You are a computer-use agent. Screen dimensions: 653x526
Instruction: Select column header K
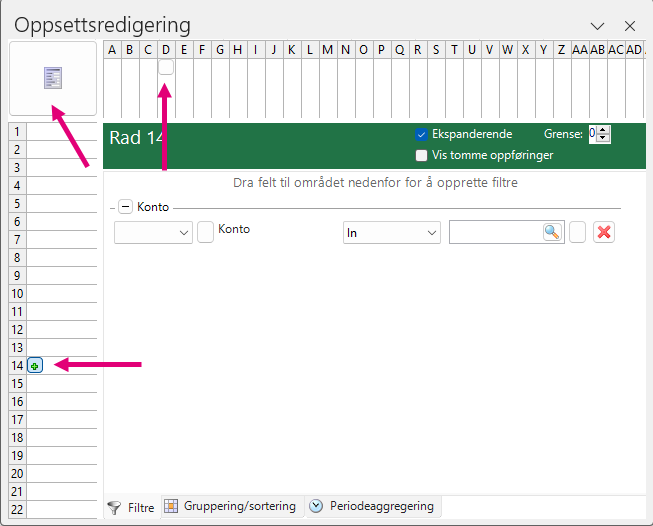pos(292,50)
